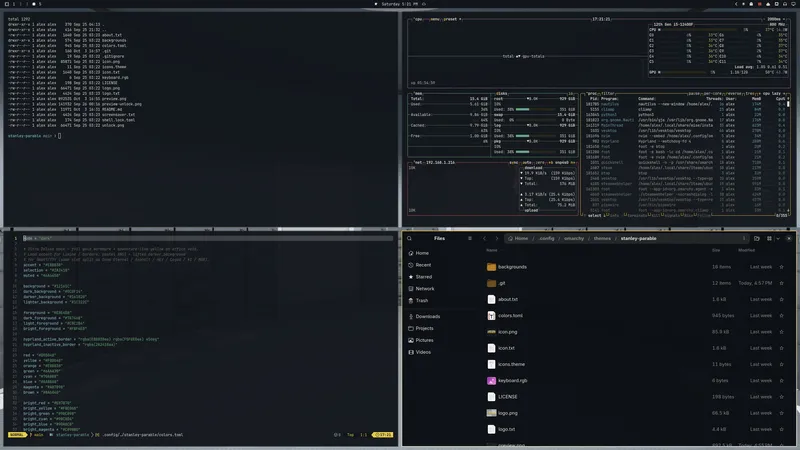Image resolution: width=800 pixels, height=450 pixels.
Task: Open the Files hamburger main menu
Action: coord(470,238)
